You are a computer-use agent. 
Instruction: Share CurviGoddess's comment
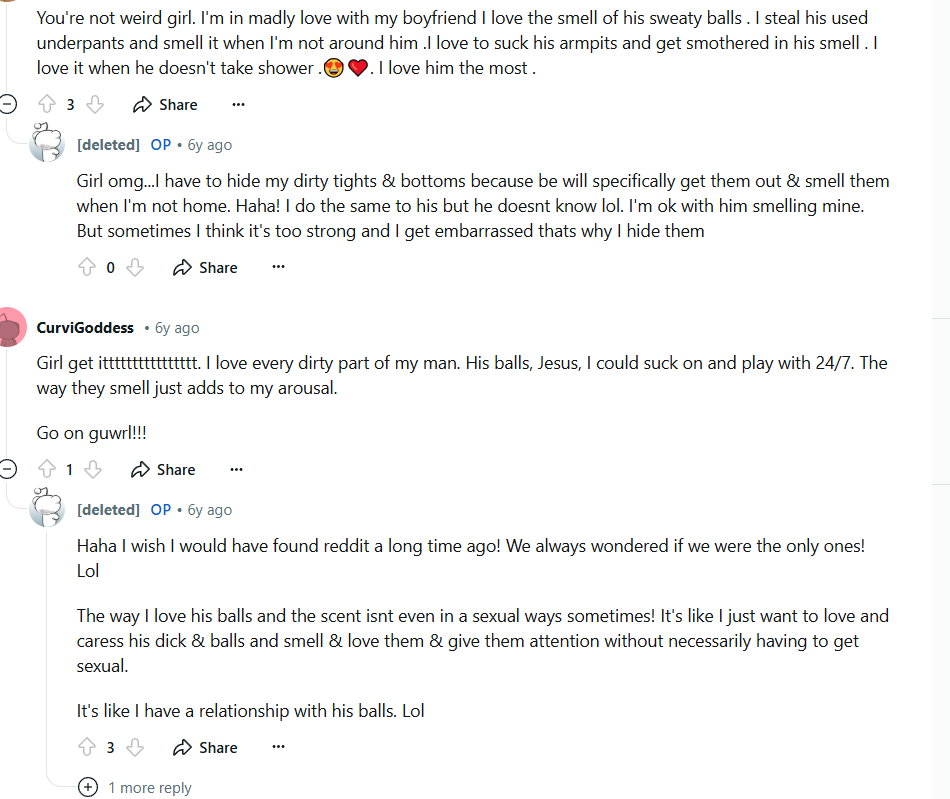click(x=163, y=469)
